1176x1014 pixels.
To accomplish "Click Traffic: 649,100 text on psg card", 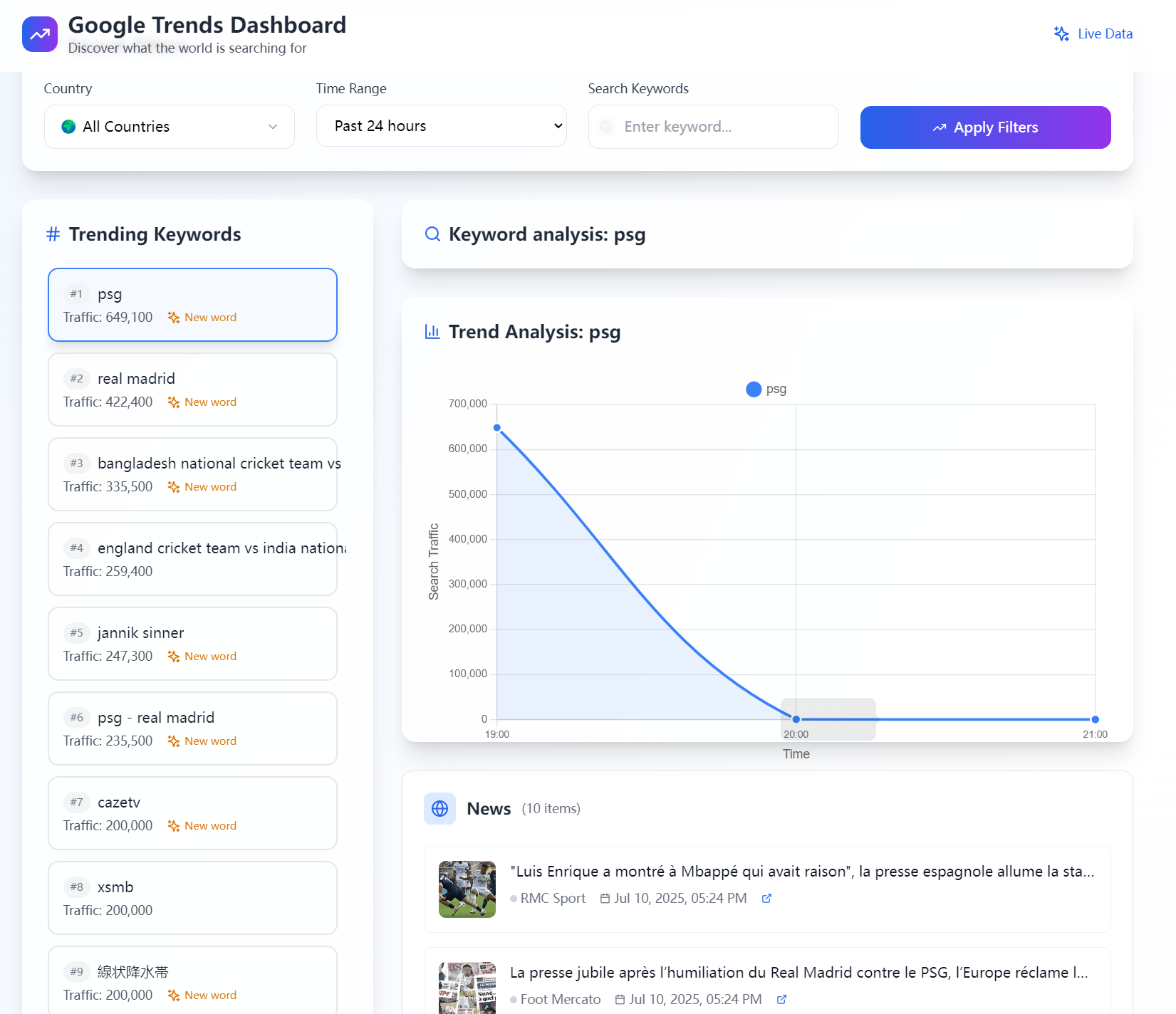I will [108, 318].
